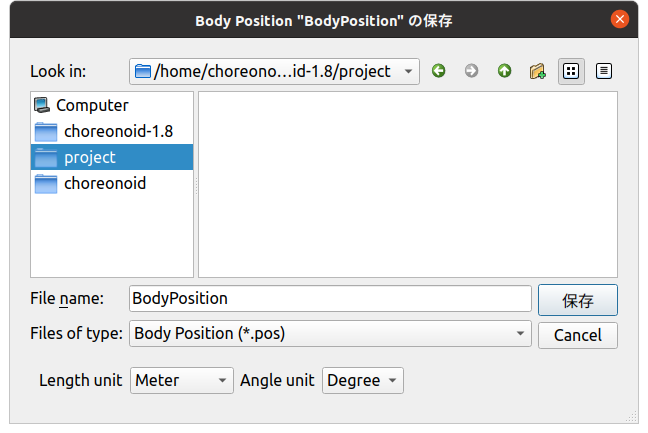Select Computer in the sidebar
The image size is (648, 433).
point(91,105)
